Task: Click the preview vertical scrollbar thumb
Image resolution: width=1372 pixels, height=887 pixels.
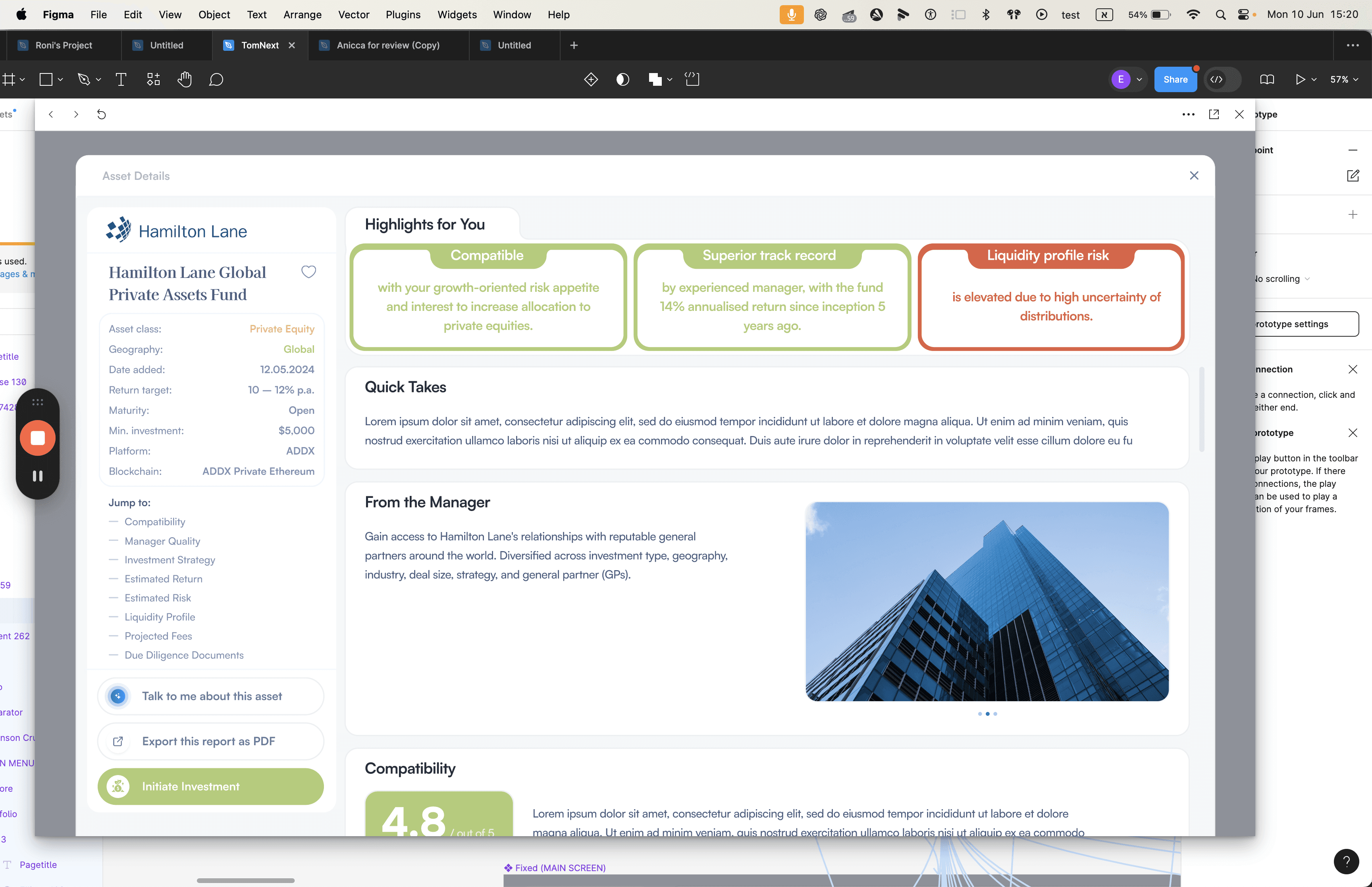Action: pos(1202,409)
